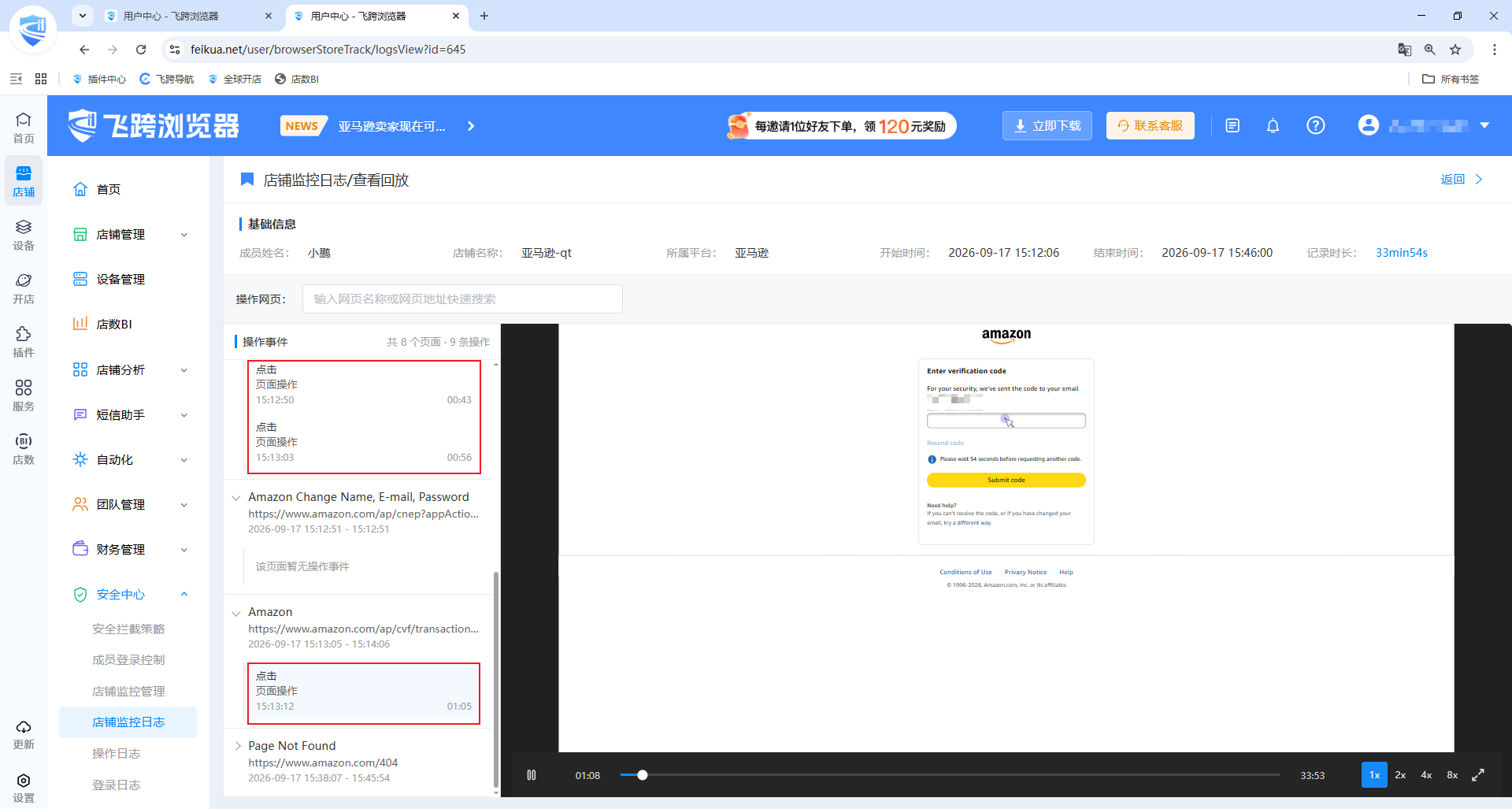Select the 店铺监控日志 submenu item

[128, 722]
